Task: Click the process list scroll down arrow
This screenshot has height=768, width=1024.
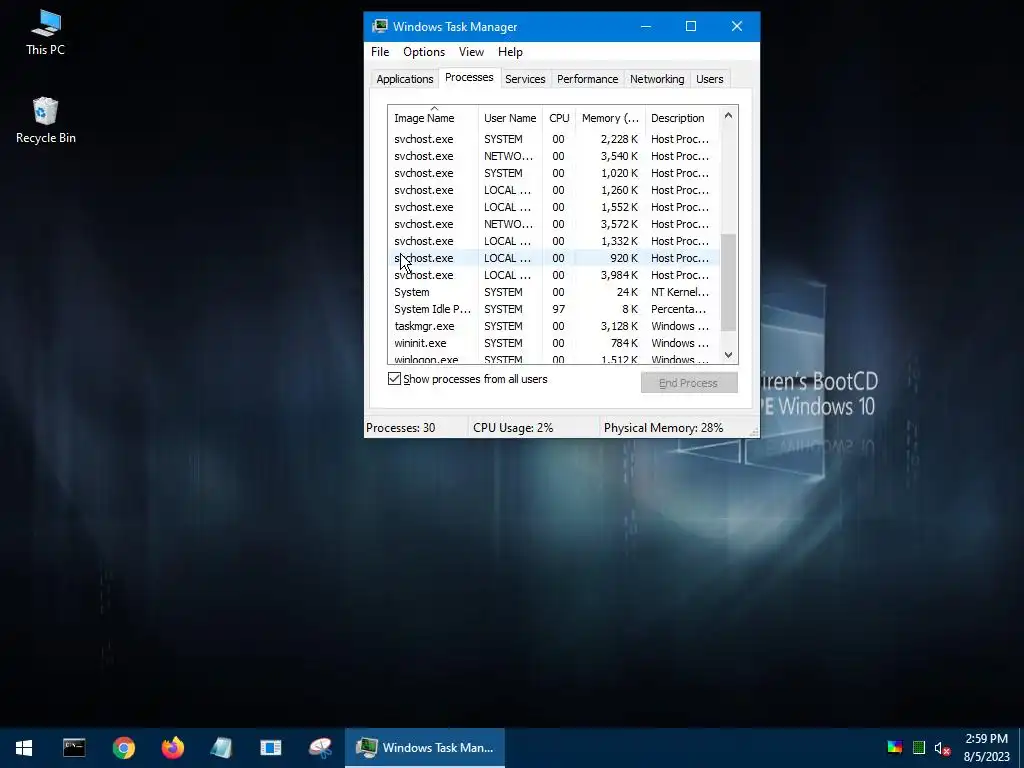Action: [x=729, y=355]
